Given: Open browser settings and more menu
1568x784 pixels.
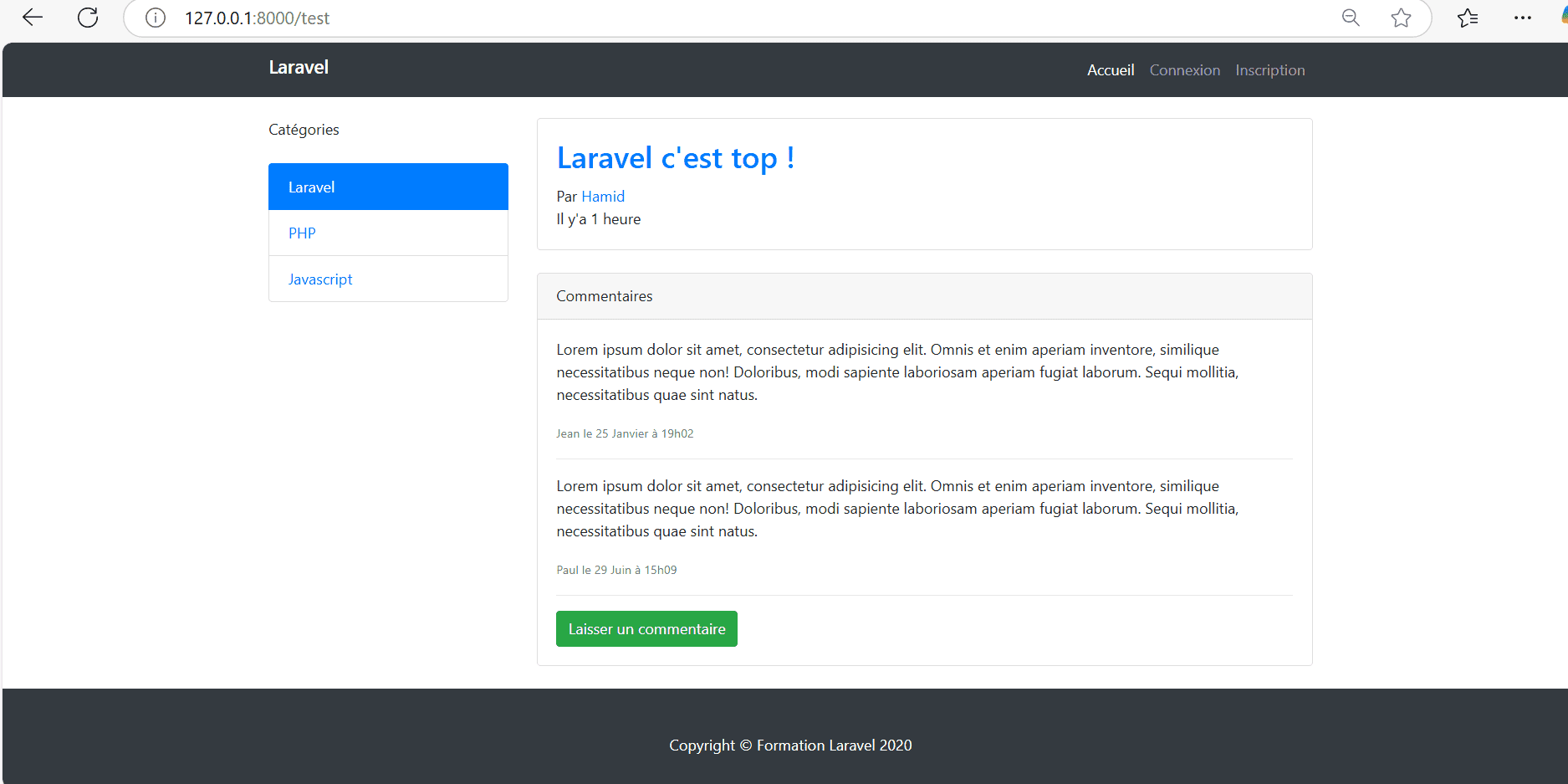Looking at the screenshot, I should point(1523,18).
